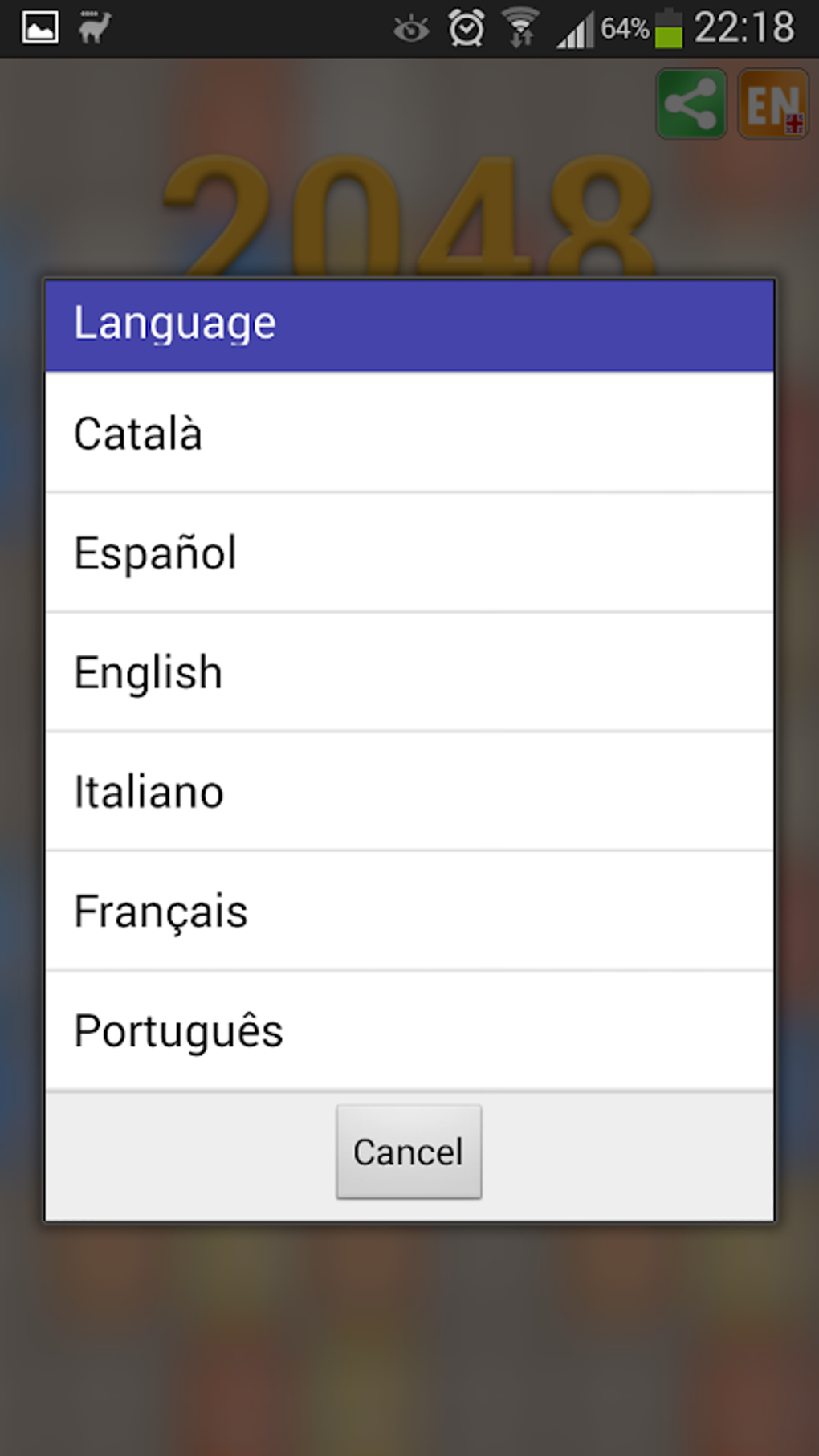
Task: Choose Português as the game language
Action: [409, 1031]
